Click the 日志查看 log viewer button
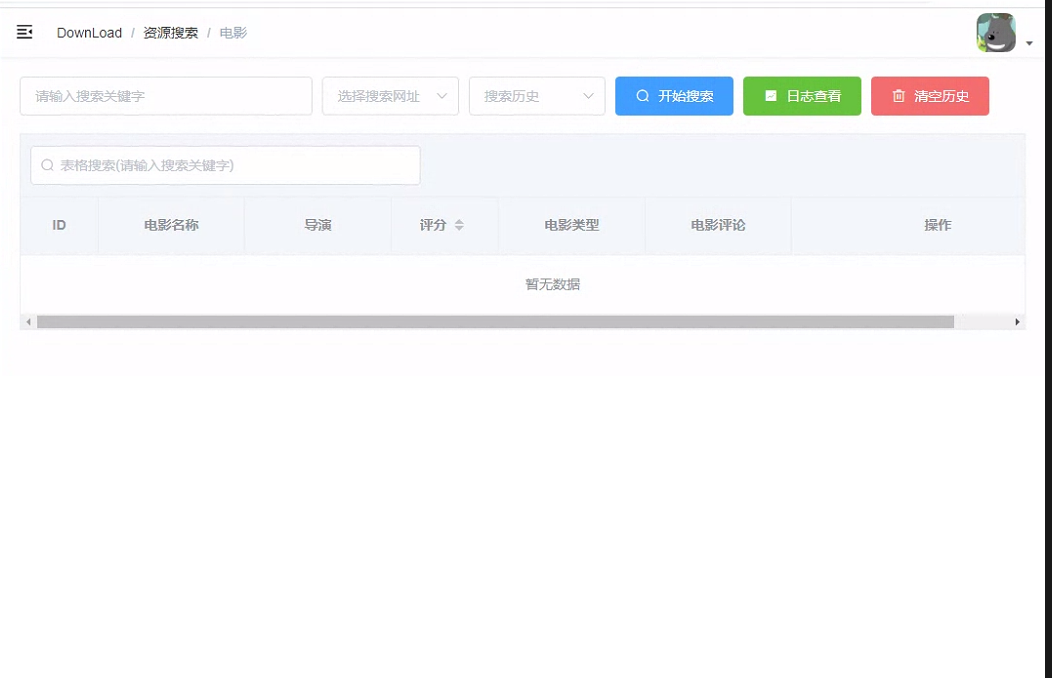This screenshot has height=678, width=1052. pos(802,96)
